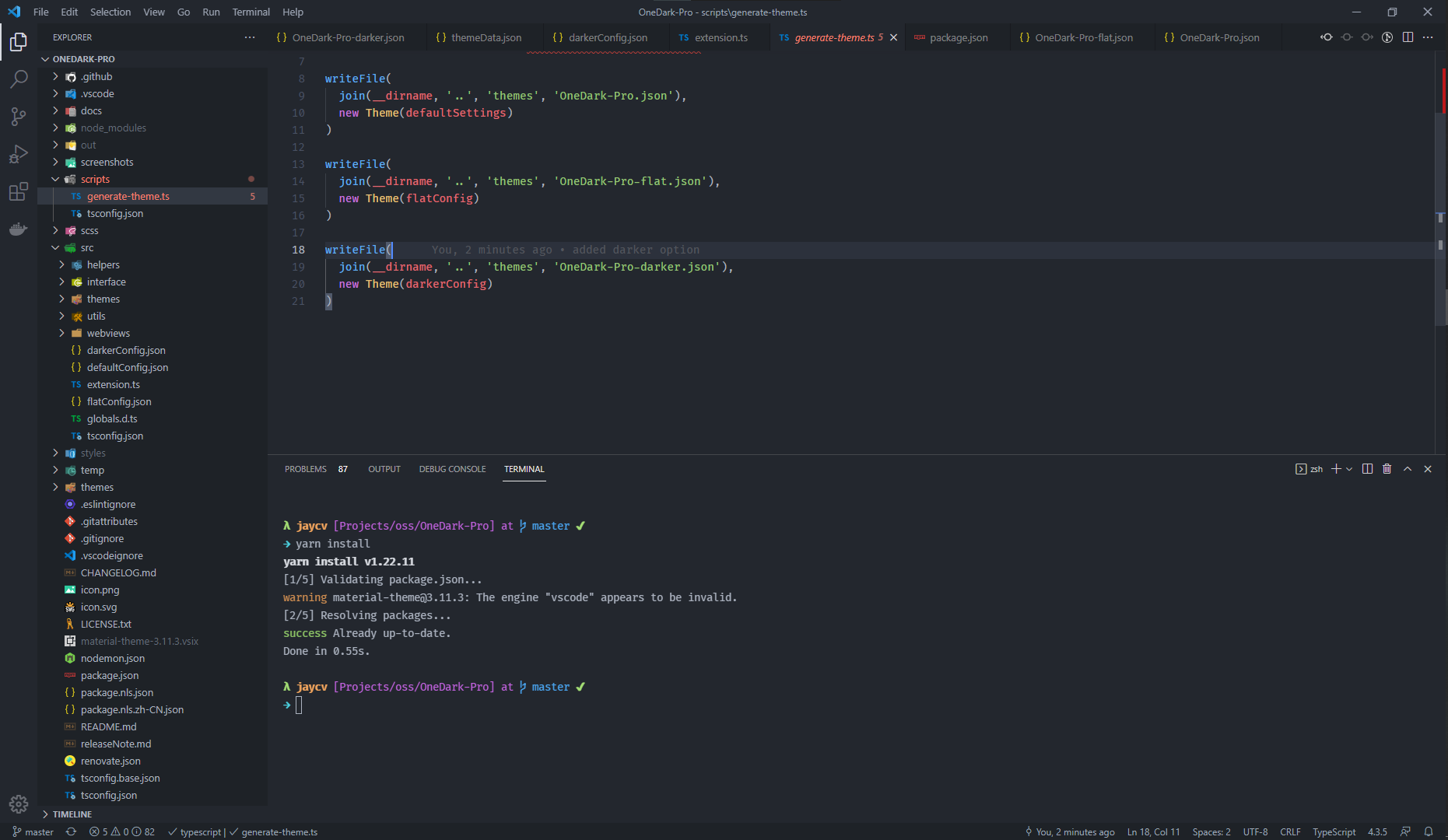Screen dimensions: 1448x840
Task: Click the master branch in status bar
Action: point(33,831)
